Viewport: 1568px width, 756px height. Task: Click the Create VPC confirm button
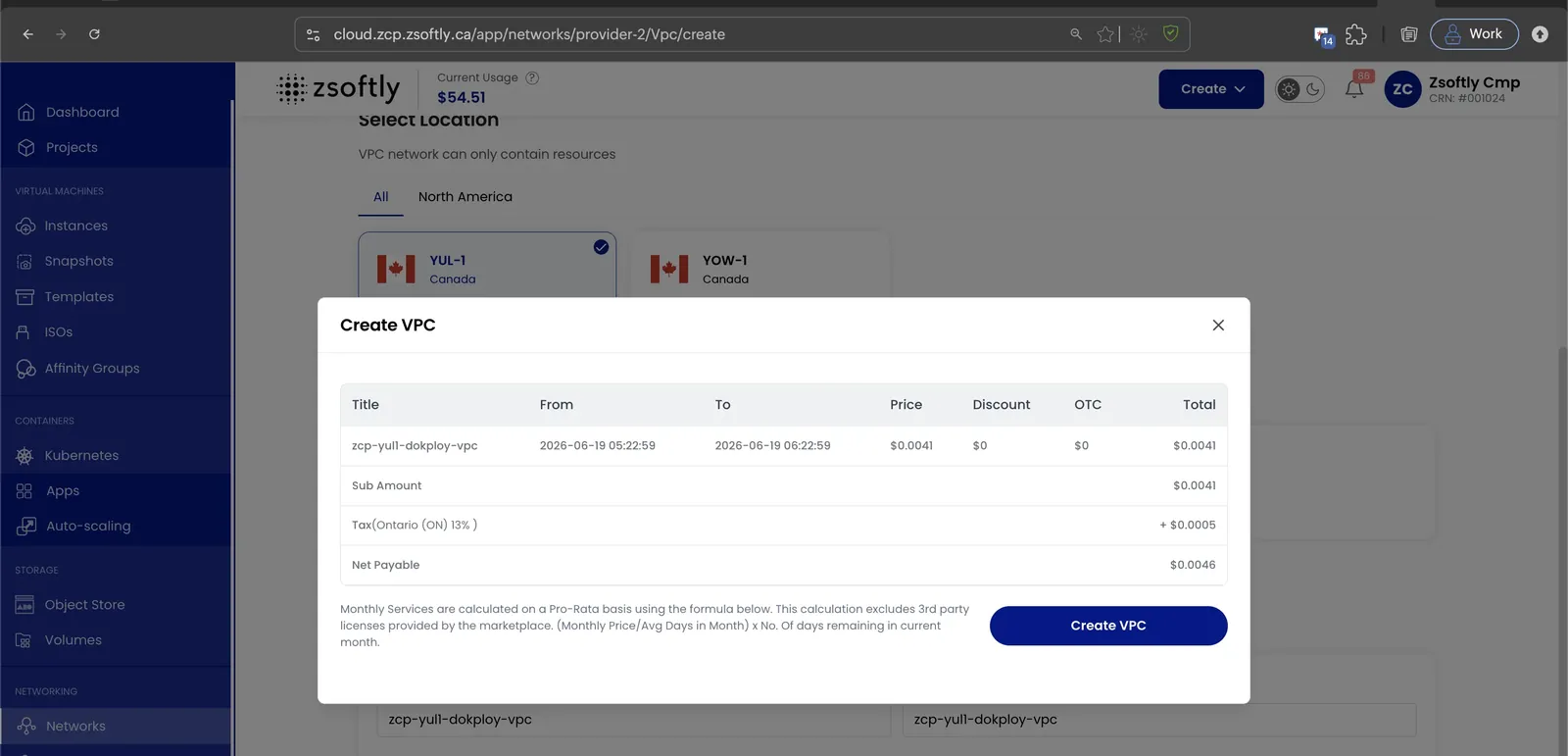pyautogui.click(x=1107, y=626)
